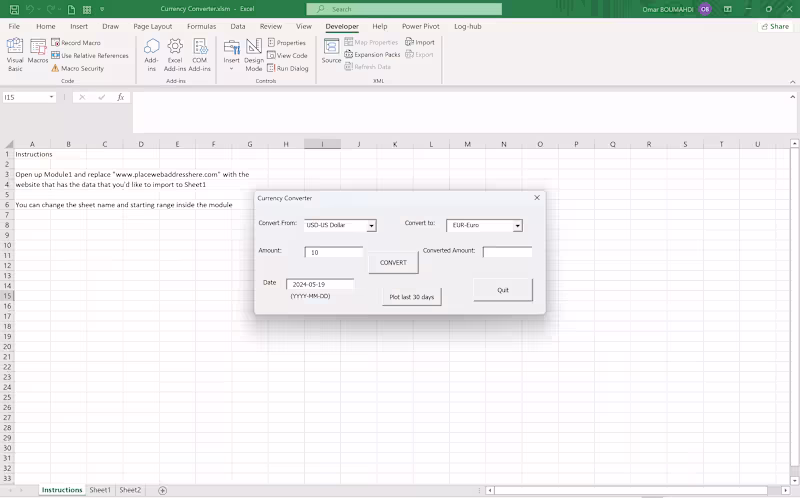Switch to the Page Layout tab
This screenshot has height=498, width=800.
153,27
